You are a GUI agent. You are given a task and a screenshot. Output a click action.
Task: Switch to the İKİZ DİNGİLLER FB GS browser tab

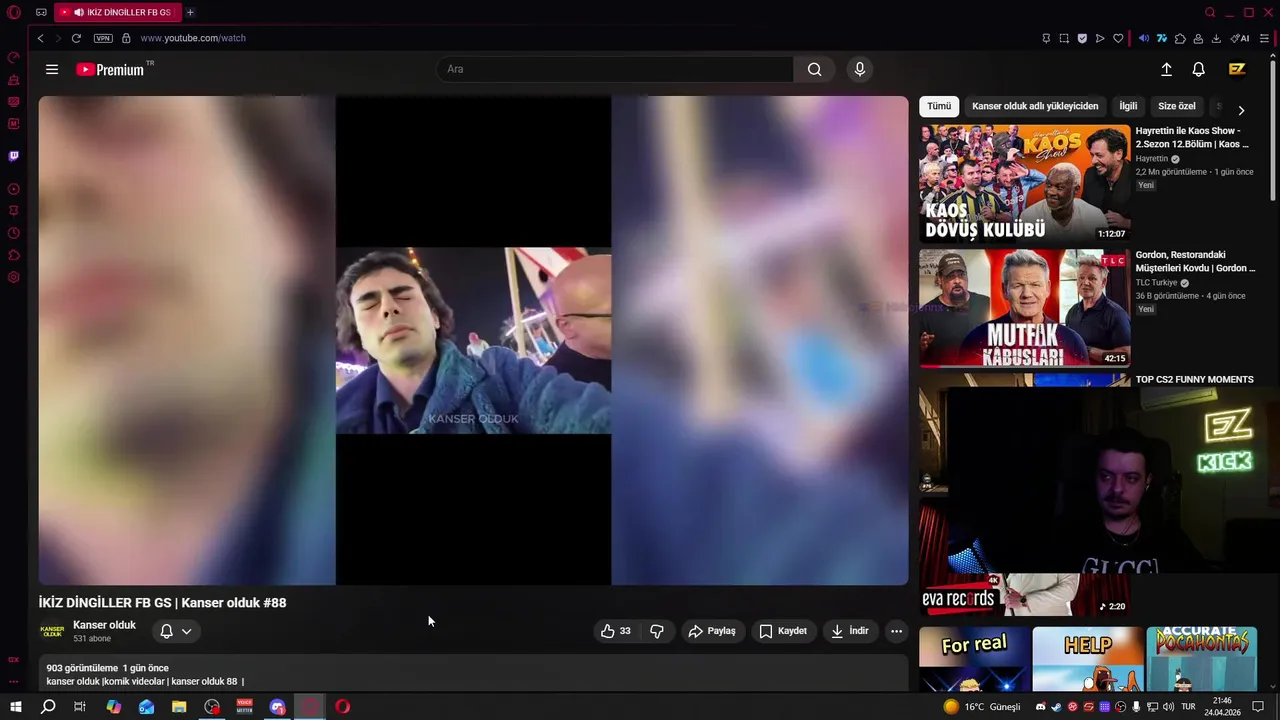(x=117, y=12)
